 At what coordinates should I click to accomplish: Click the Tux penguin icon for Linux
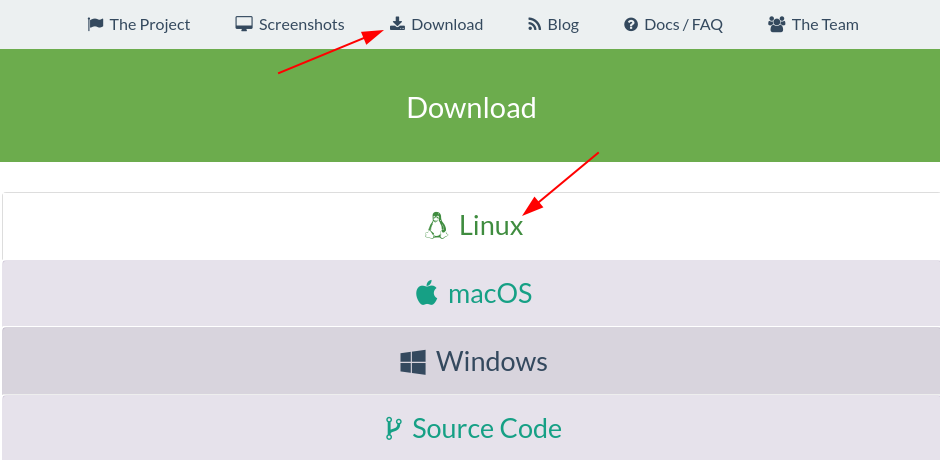[x=436, y=226]
